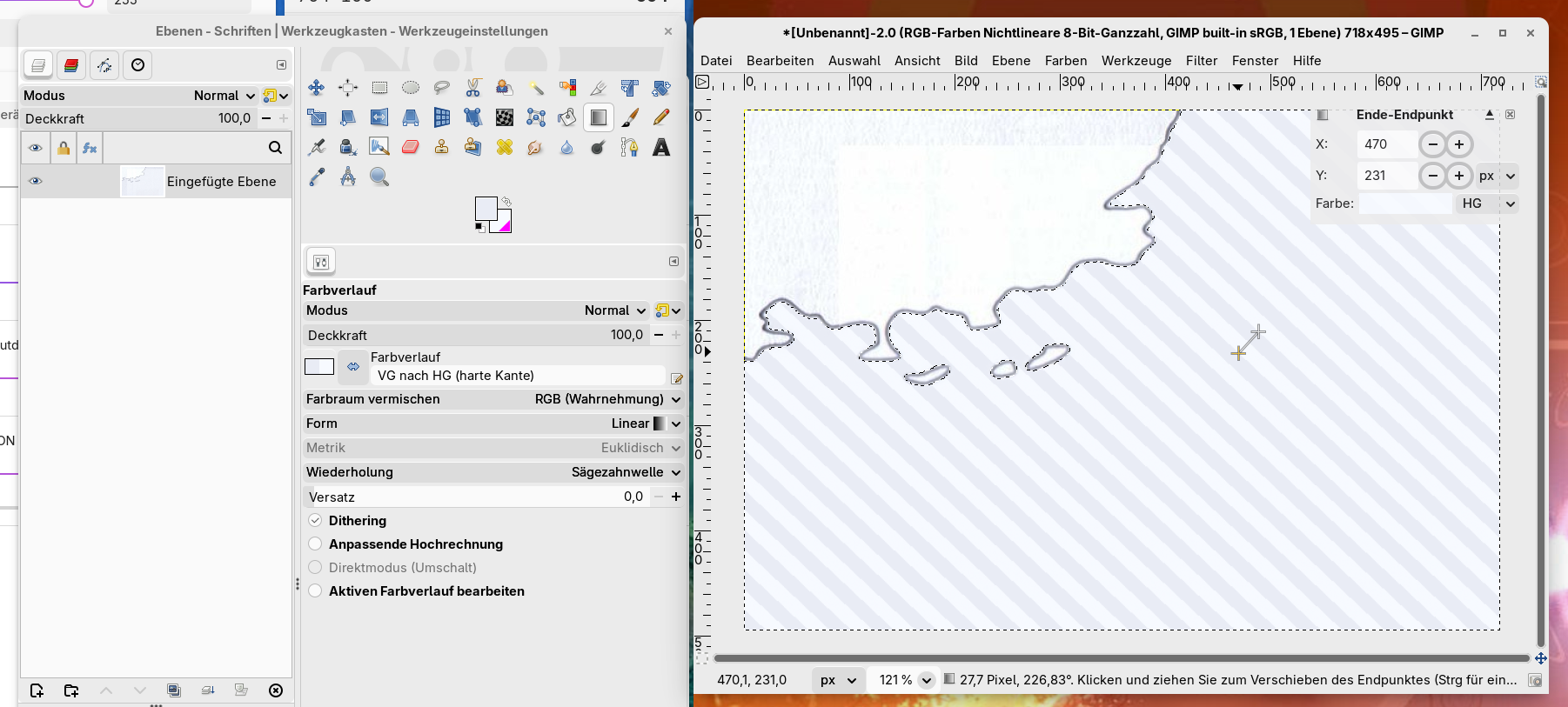The image size is (1568, 707).
Task: Open endpoint px unit dropdown
Action: tap(1498, 176)
